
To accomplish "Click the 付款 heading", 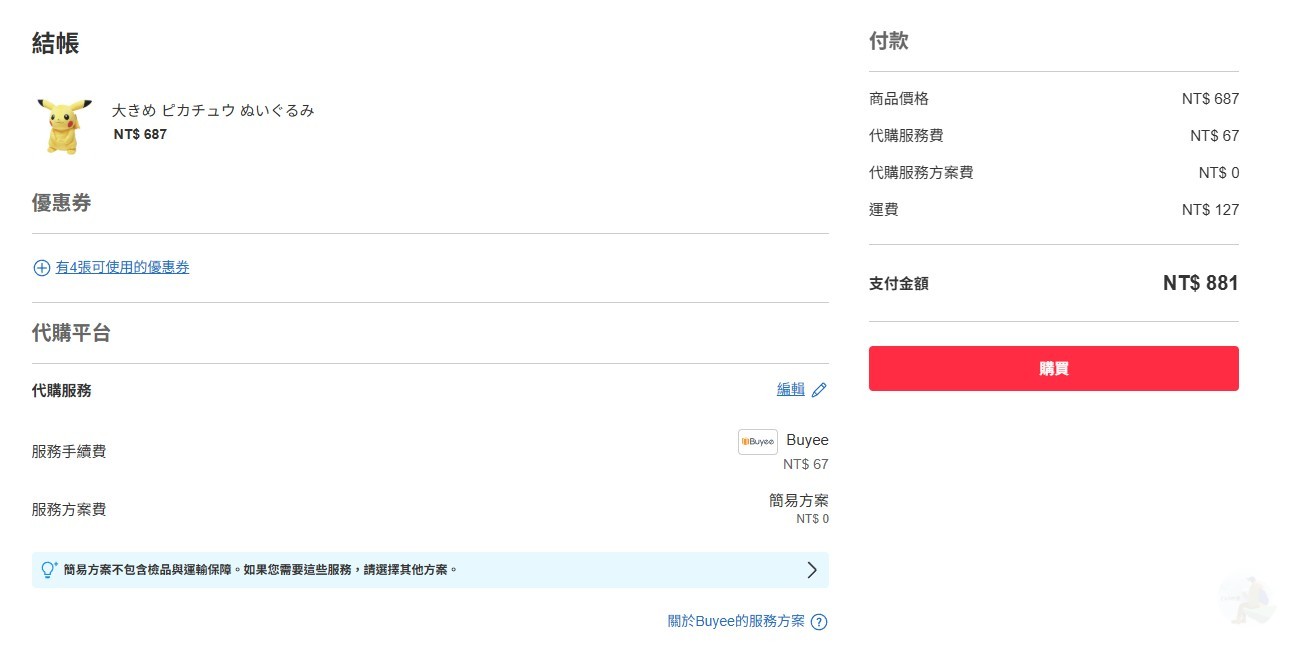I will tap(889, 41).
